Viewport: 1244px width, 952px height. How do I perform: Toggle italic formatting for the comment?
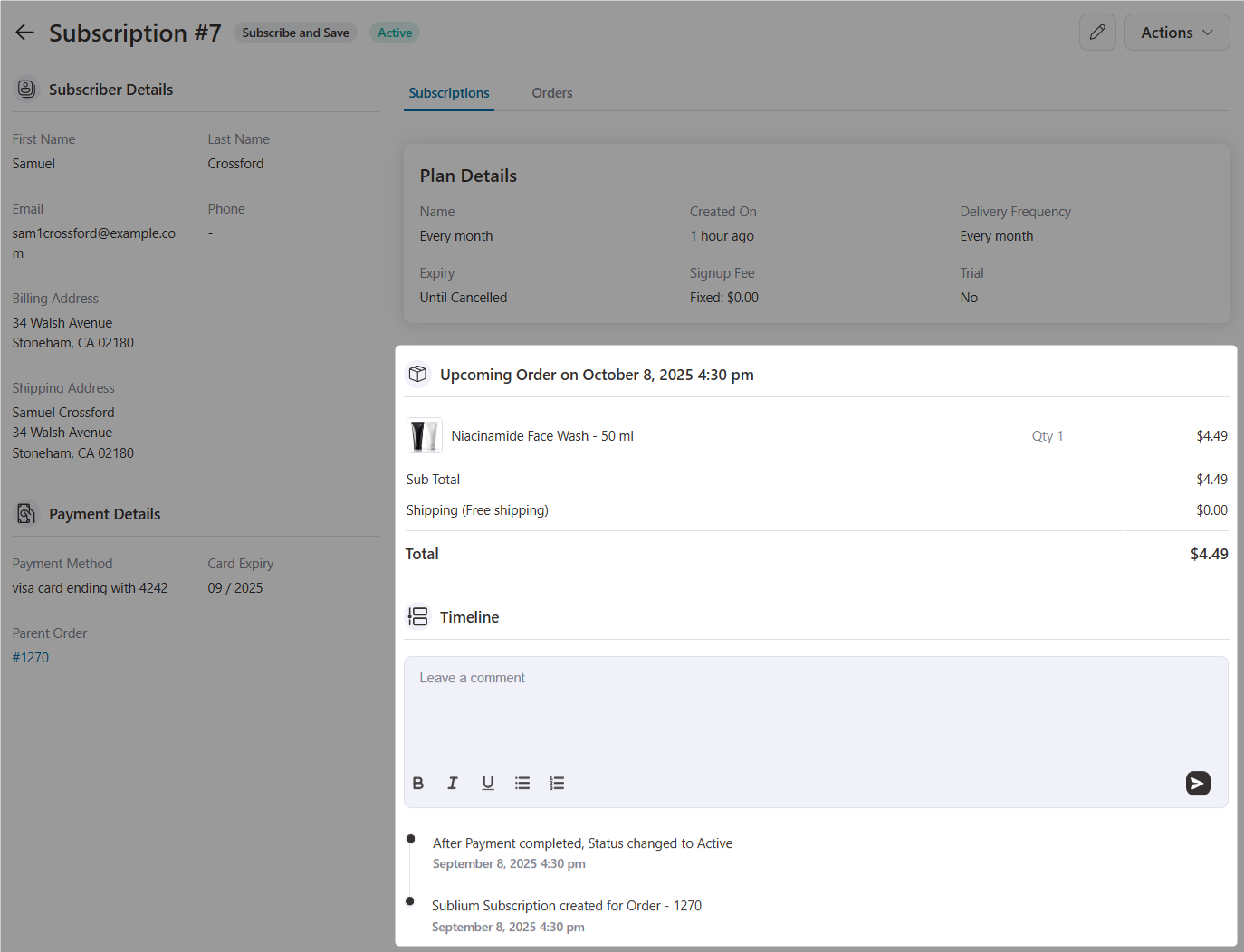point(452,783)
